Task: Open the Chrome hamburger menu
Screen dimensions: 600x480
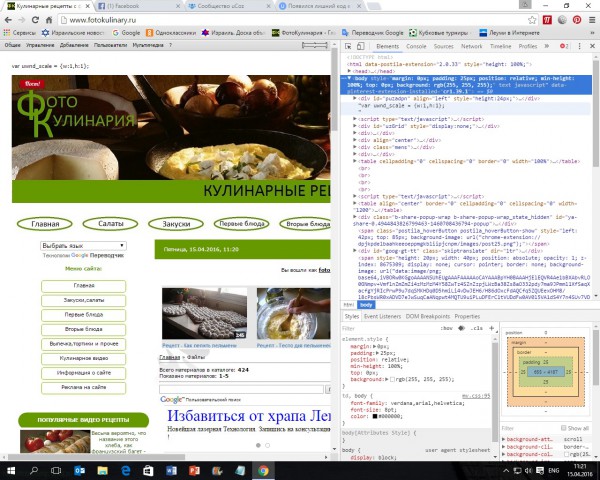Action: [592, 20]
